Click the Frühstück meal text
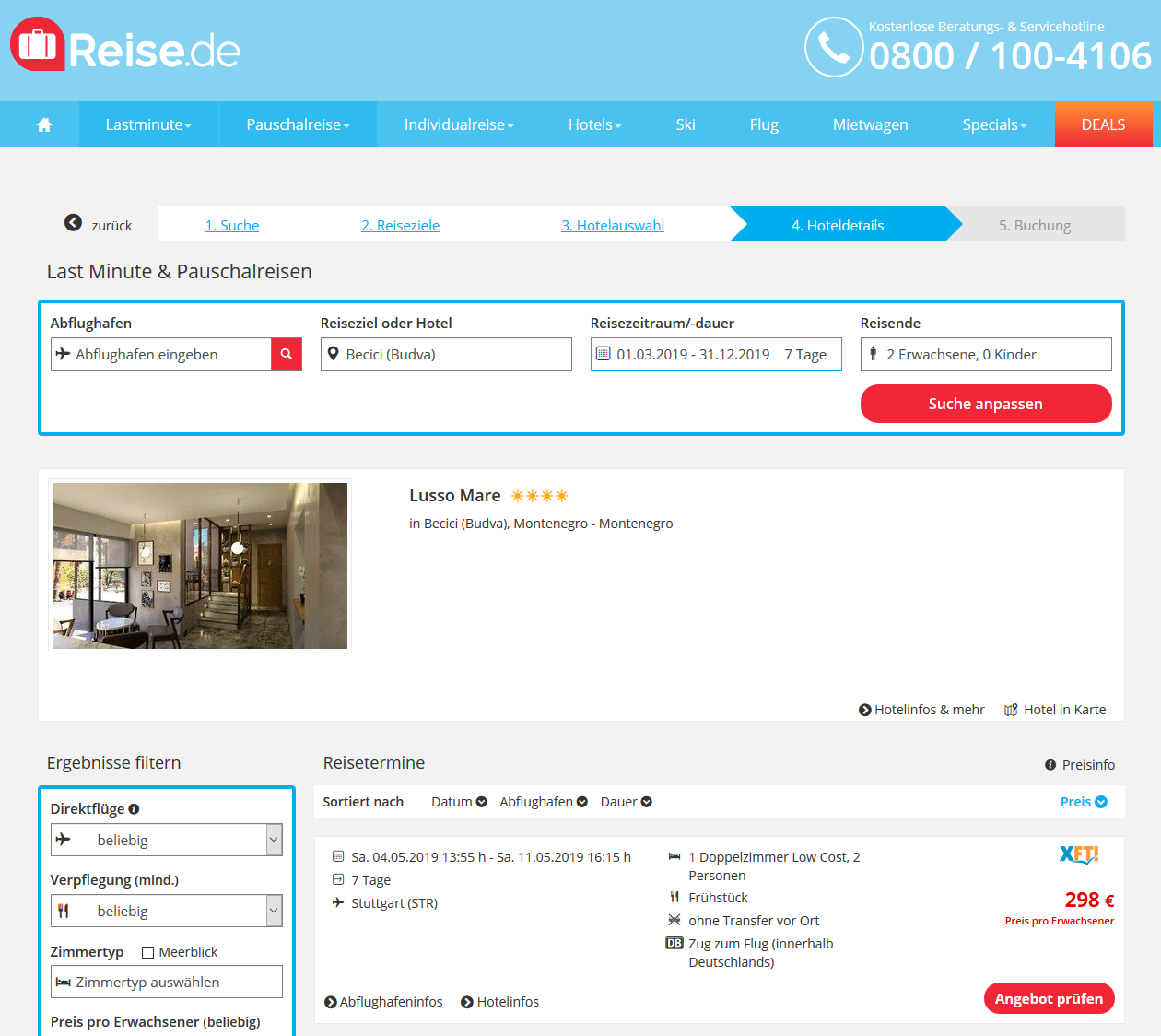 point(718,898)
